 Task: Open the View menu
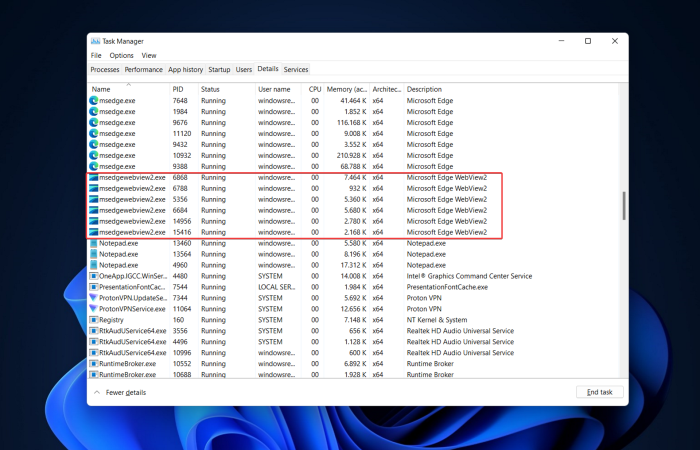pos(149,55)
